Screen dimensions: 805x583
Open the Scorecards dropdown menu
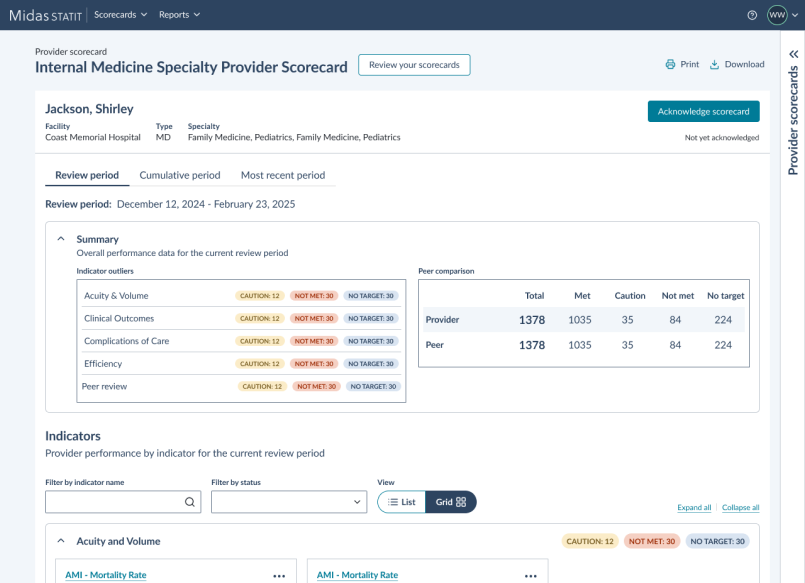[121, 15]
